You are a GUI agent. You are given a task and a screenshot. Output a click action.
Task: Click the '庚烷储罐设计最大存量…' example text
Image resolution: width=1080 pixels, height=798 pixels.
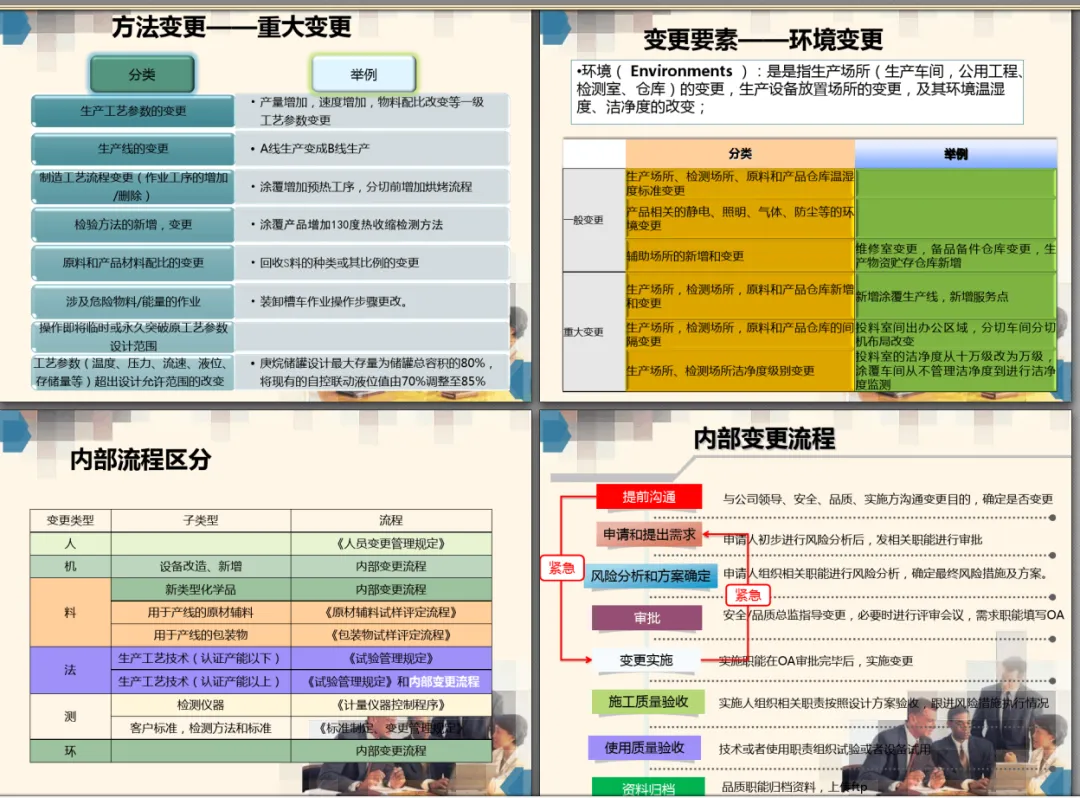(375, 372)
